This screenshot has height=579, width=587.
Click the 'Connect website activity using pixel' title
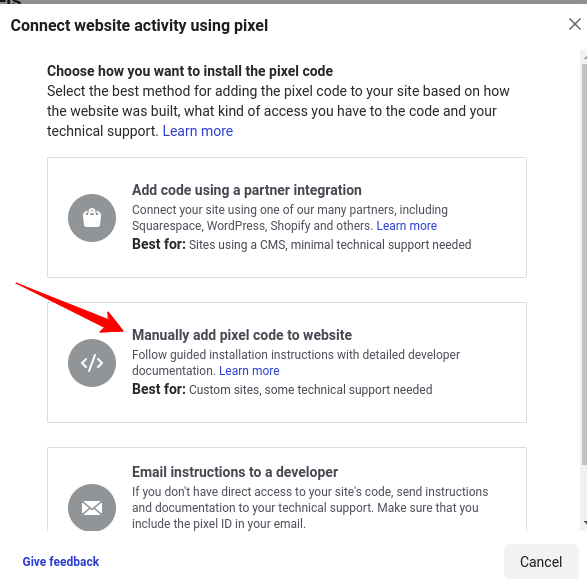(x=139, y=25)
